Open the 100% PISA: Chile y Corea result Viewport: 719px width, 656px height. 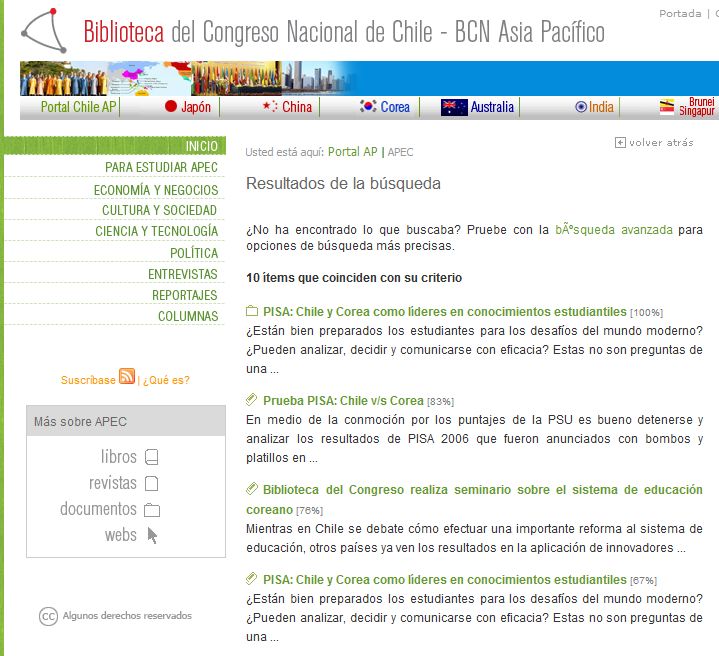(x=444, y=312)
